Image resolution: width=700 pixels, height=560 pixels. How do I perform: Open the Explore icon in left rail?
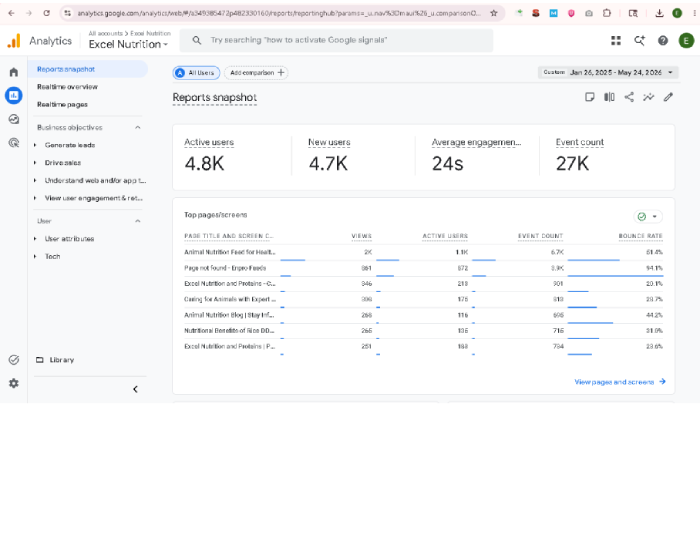click(x=14, y=119)
